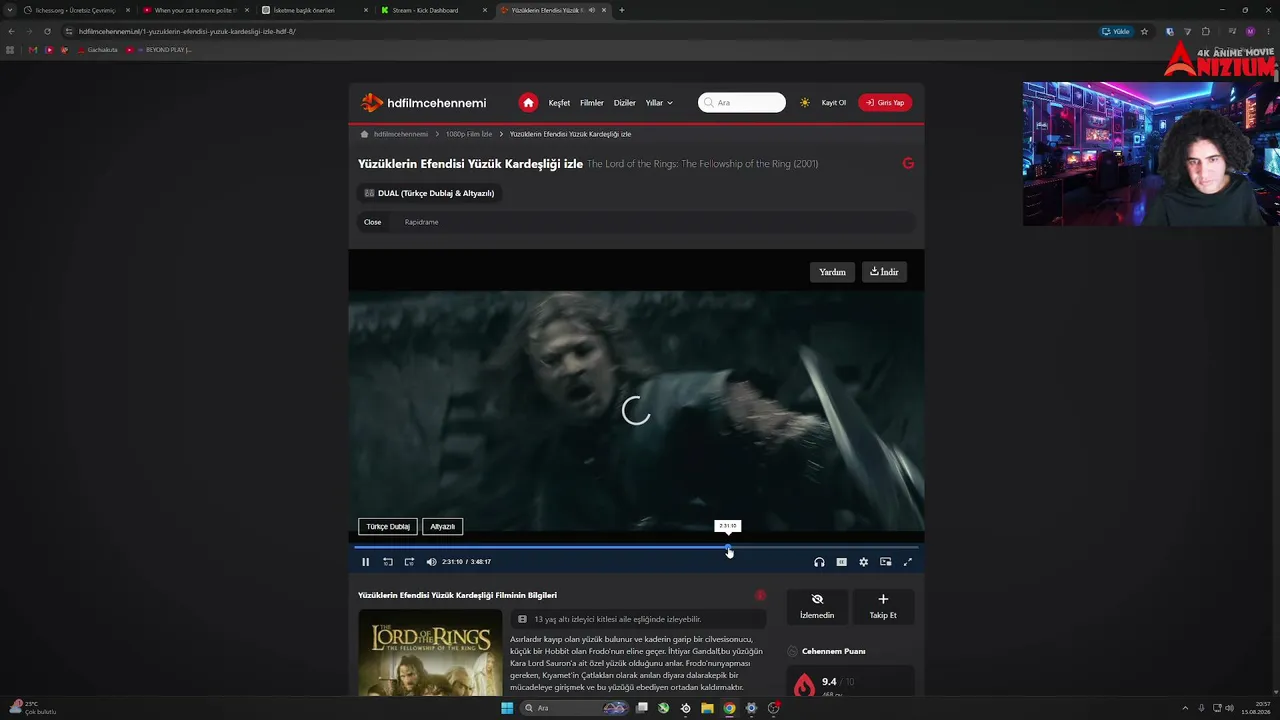The image size is (1280, 720).
Task: Click the forward 10 seconds icon
Action: (409, 562)
